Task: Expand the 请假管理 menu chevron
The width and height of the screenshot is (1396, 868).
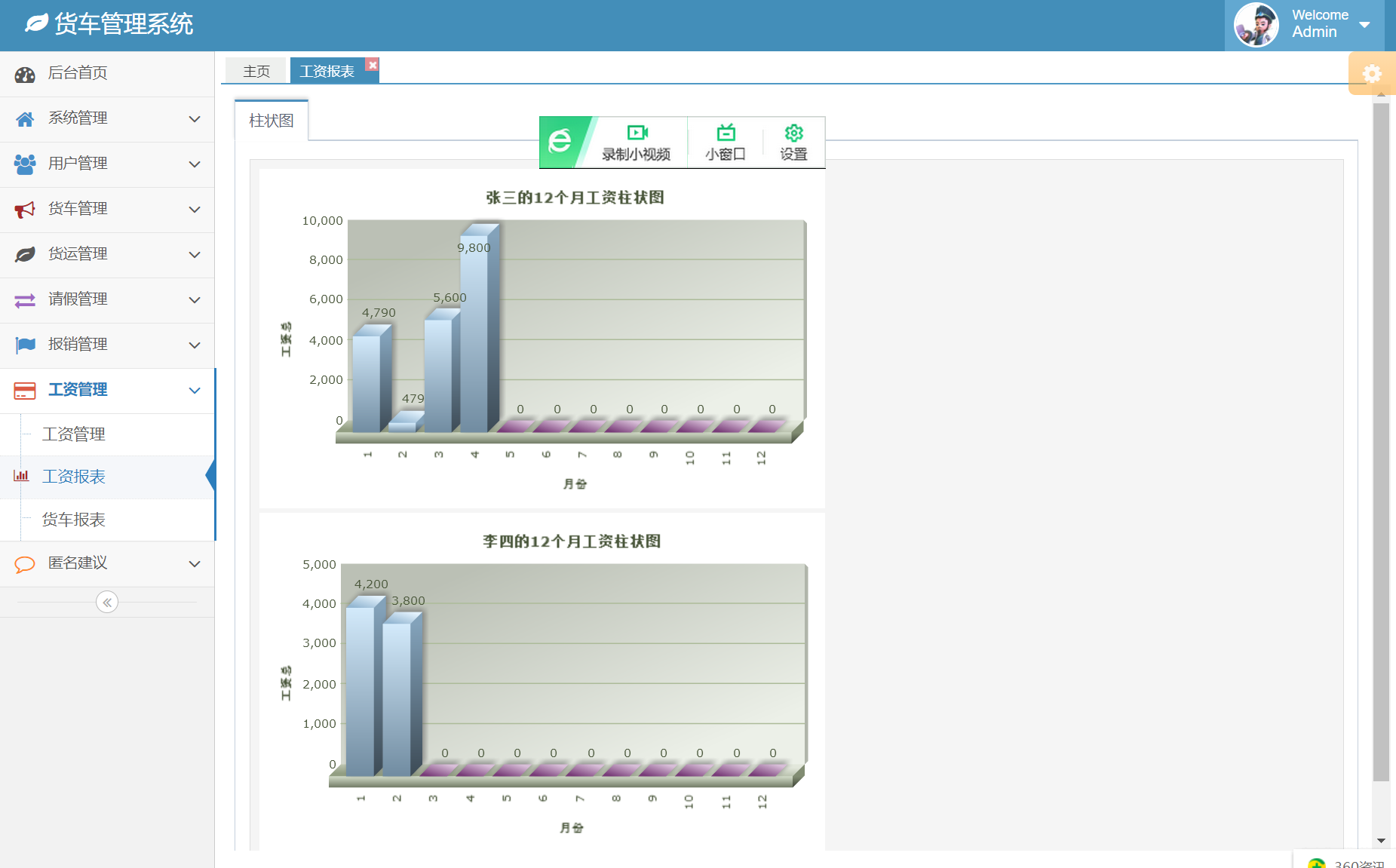Action: [195, 300]
